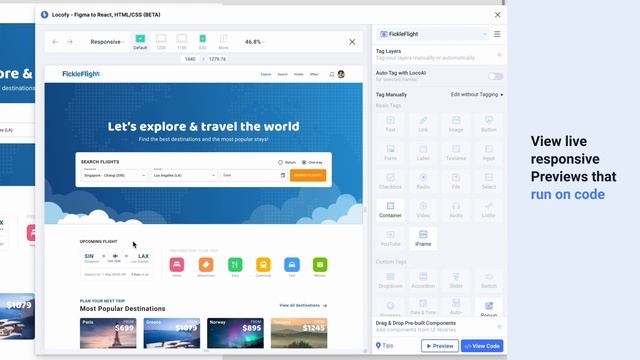Open the Singapore - Changi departure dropdown
Screen dimensions: 640x360
pos(114,175)
